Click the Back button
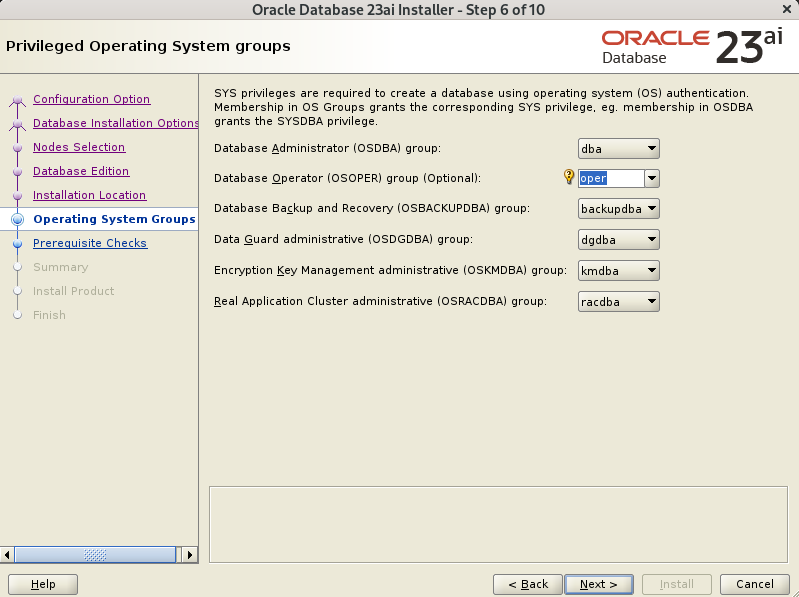This screenshot has width=799, height=597. tap(528, 584)
